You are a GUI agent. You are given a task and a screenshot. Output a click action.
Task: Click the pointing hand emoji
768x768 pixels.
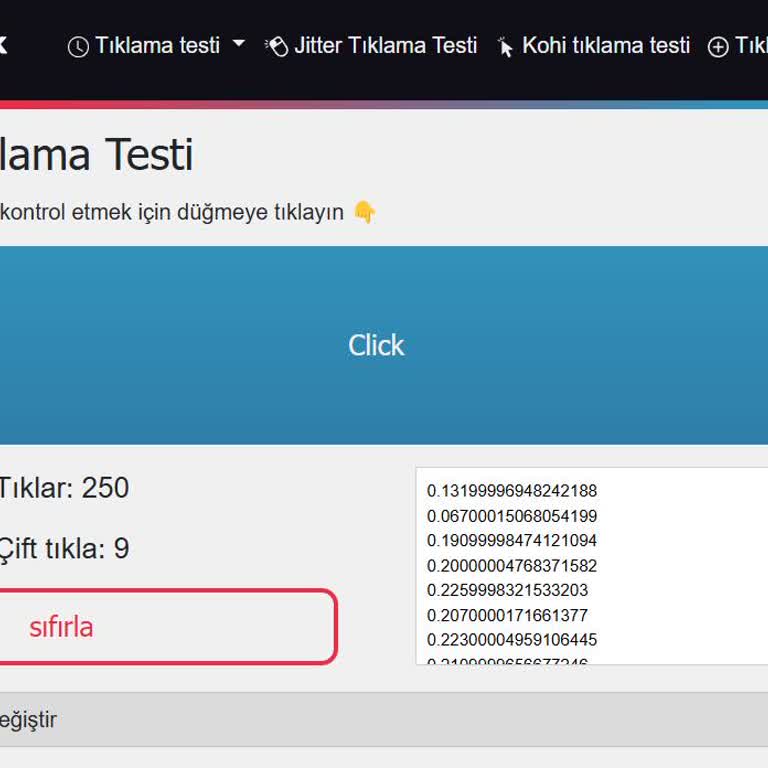(x=365, y=212)
